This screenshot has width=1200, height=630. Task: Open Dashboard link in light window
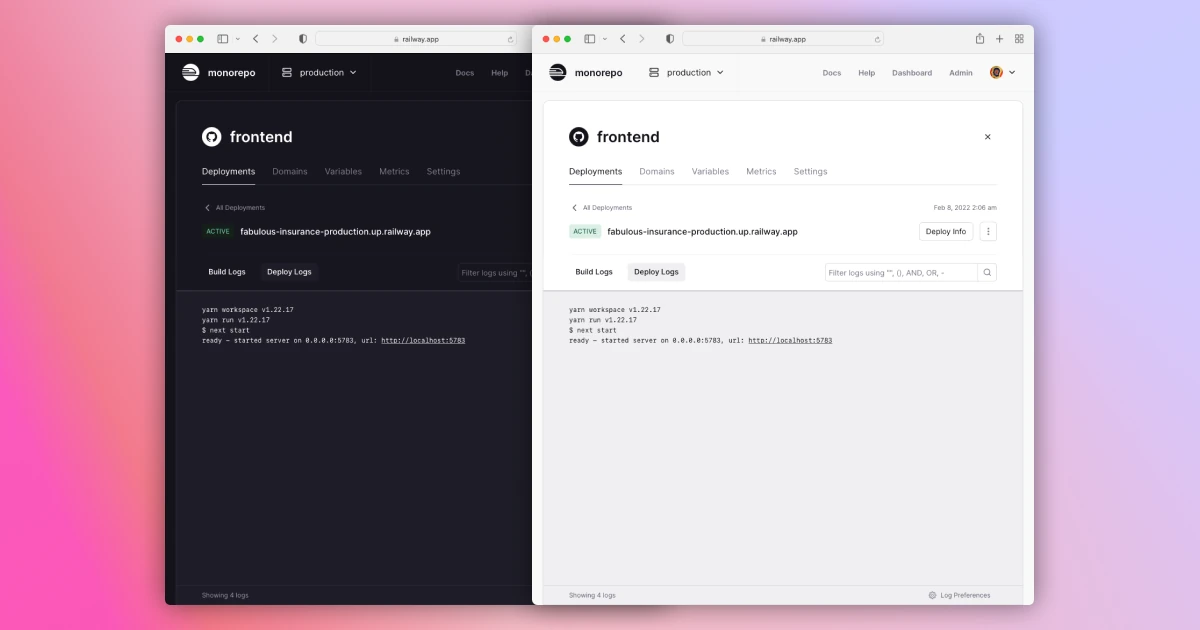pos(912,73)
